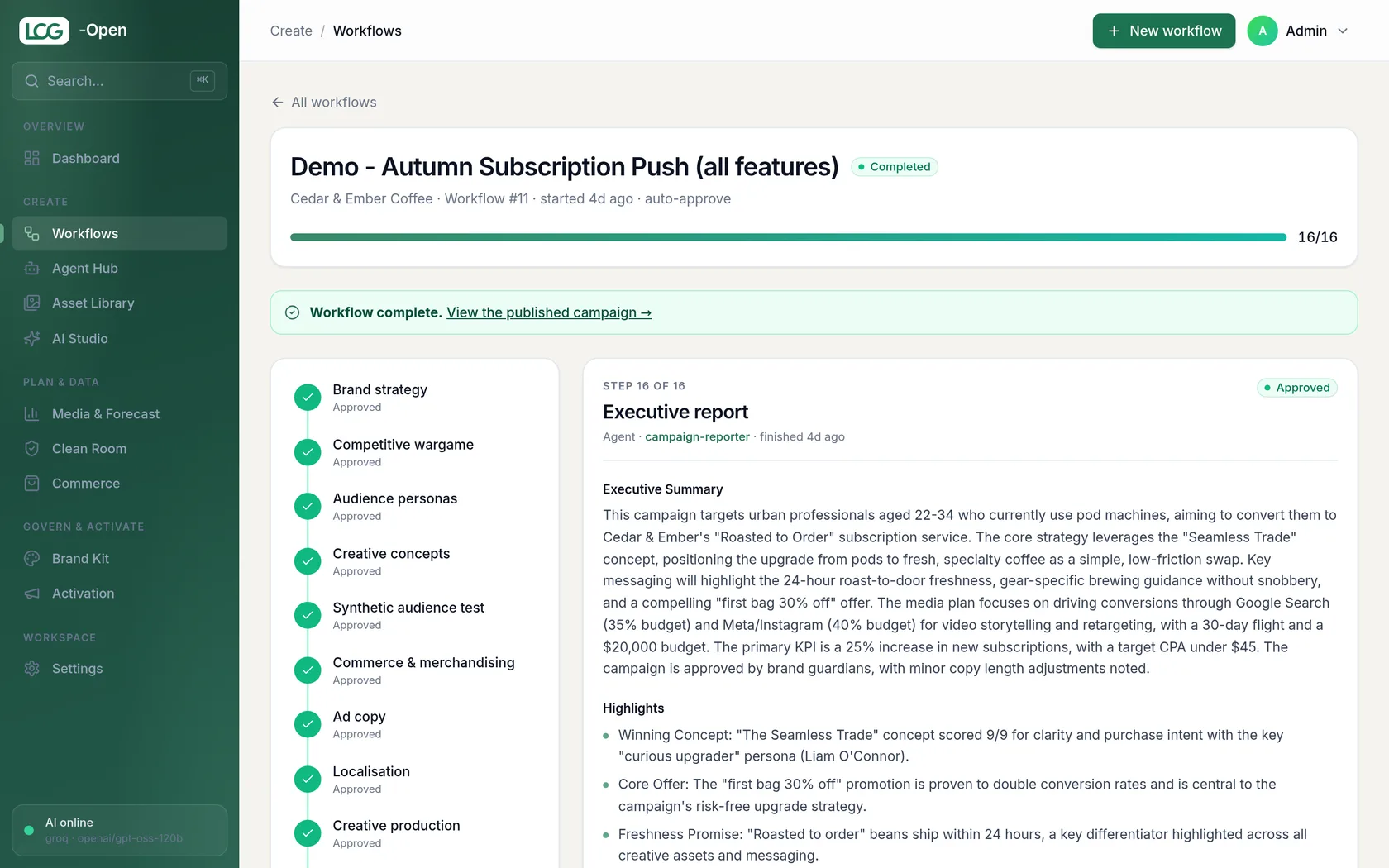Click the Commerce bag icon
Screen dimensions: 1389x868
32,484
